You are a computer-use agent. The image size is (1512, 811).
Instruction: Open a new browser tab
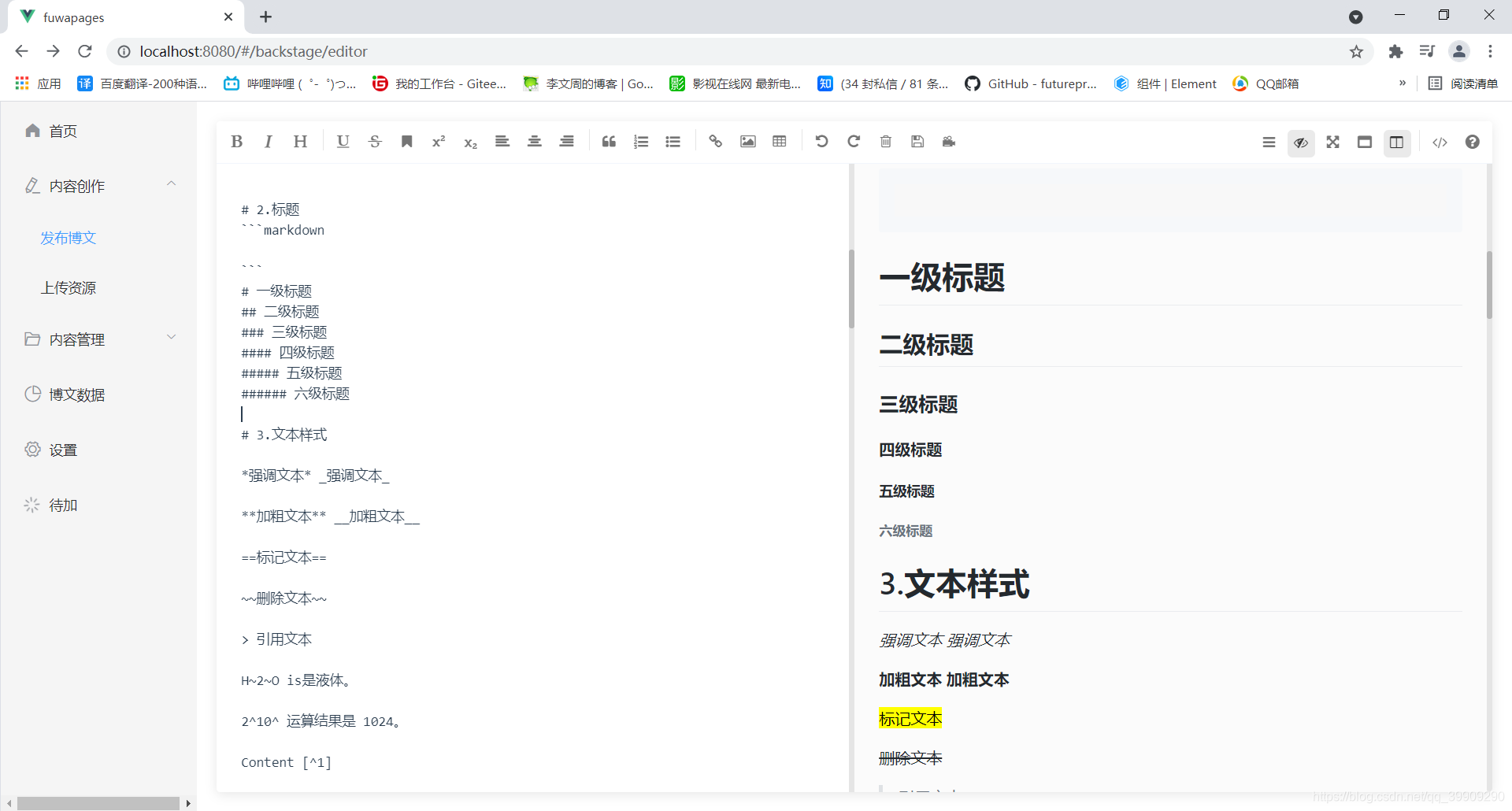click(265, 17)
